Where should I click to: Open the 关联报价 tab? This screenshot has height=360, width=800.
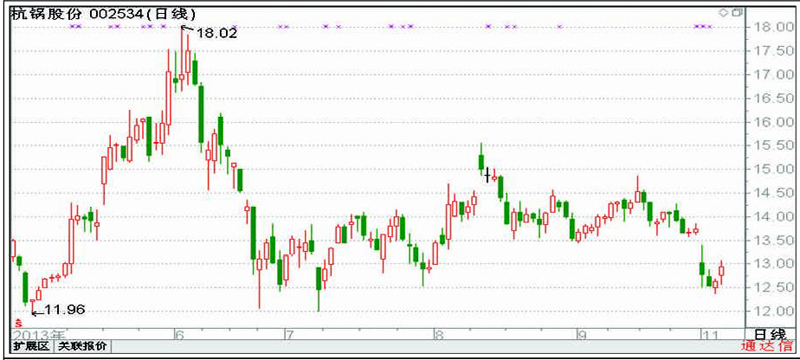[x=82, y=347]
